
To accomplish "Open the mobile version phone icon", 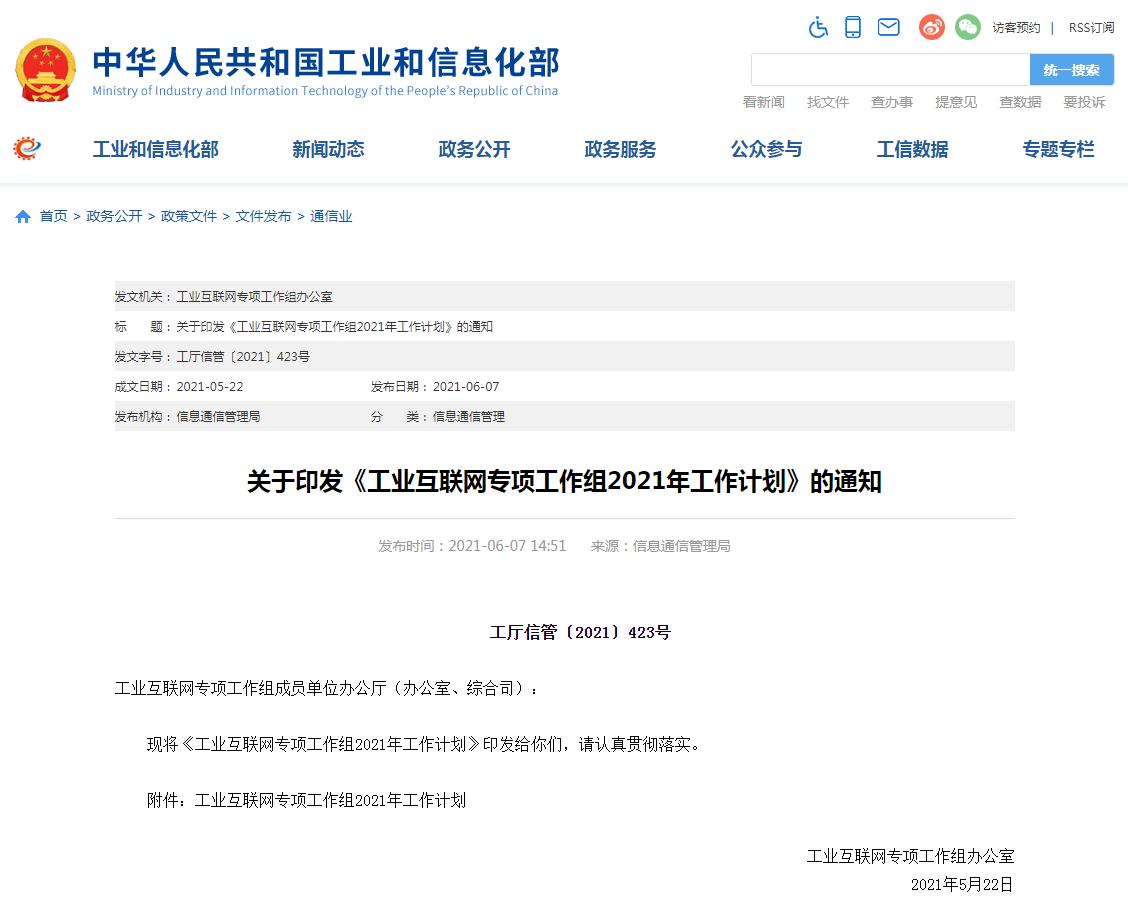I will coord(853,27).
